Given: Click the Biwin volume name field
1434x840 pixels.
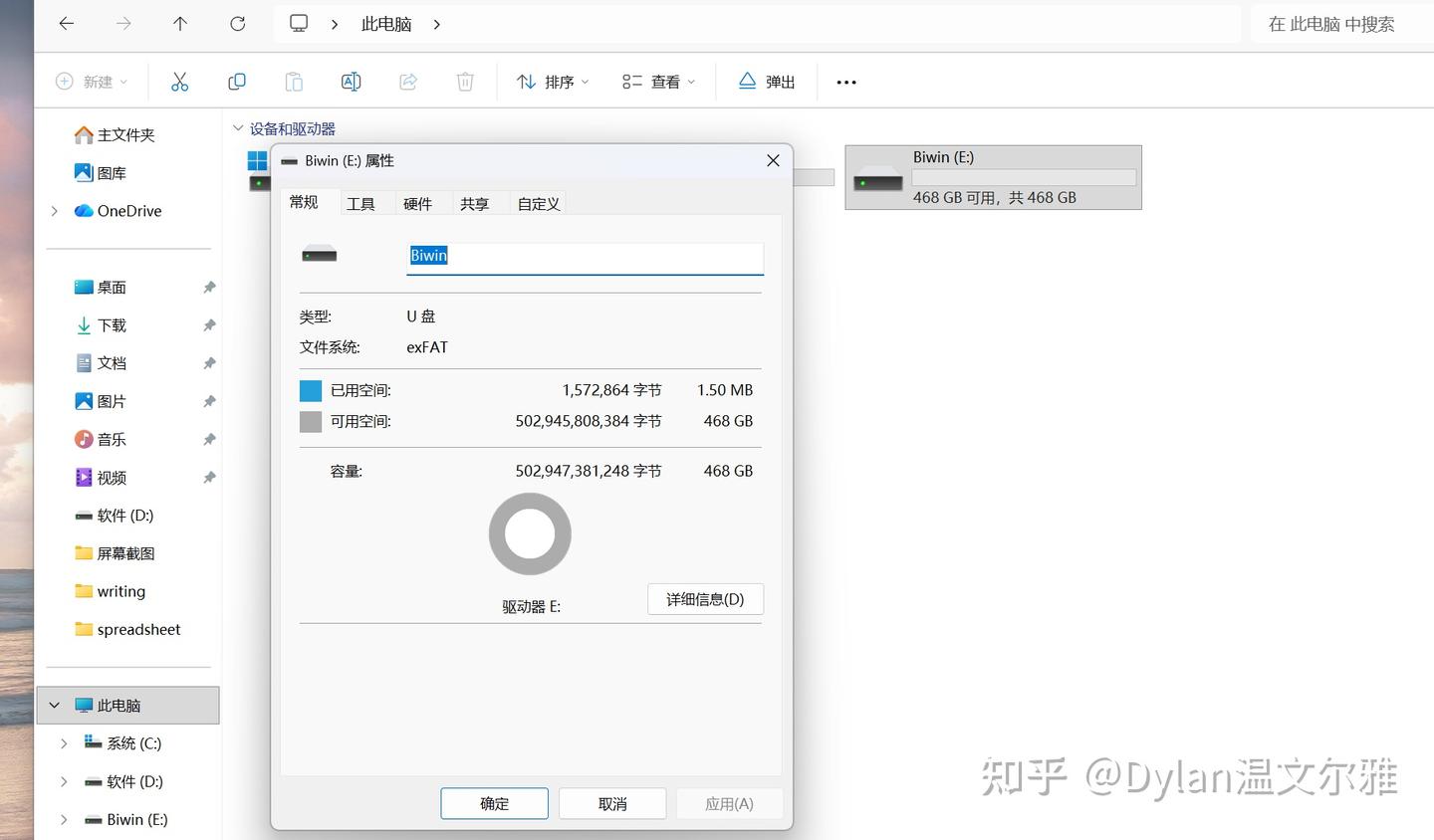Looking at the screenshot, I should (x=586, y=257).
